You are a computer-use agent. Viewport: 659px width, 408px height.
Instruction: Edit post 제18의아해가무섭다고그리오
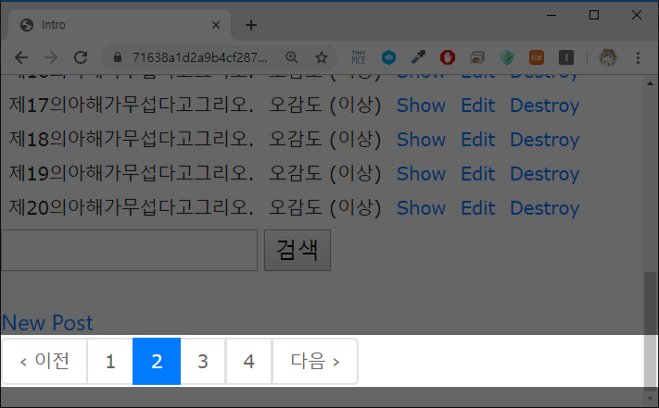[478, 140]
